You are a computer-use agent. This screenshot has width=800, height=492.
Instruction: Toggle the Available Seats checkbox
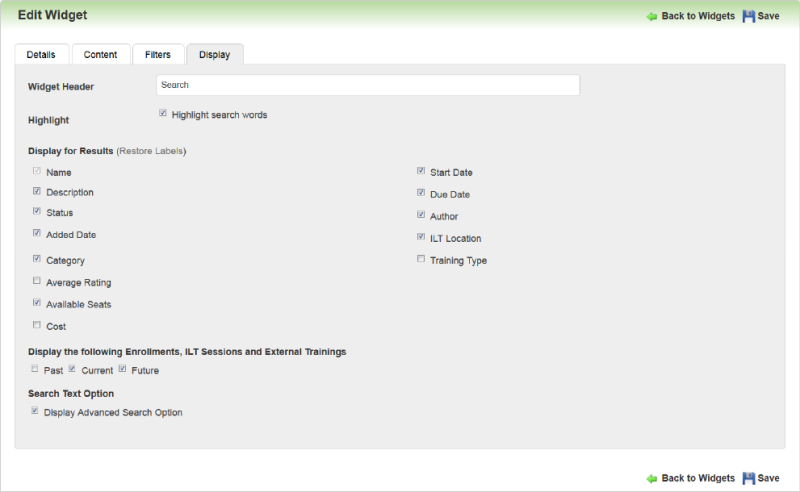(37, 303)
